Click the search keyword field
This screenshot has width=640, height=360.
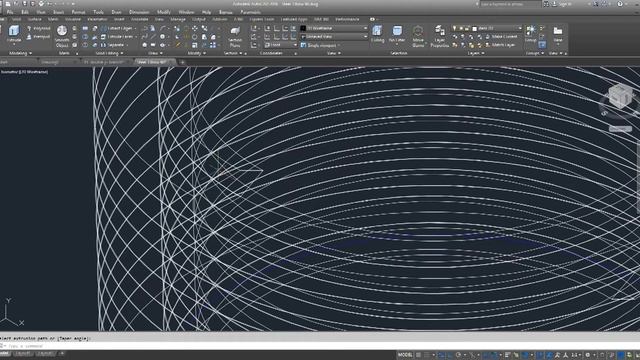click(x=510, y=4)
